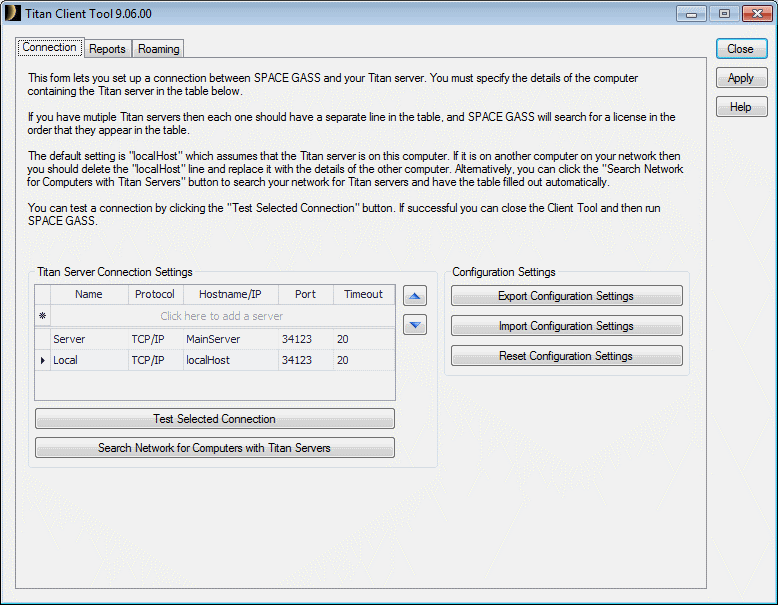The width and height of the screenshot is (778, 605).
Task: Click here to add a server row
Action: pyautogui.click(x=222, y=316)
